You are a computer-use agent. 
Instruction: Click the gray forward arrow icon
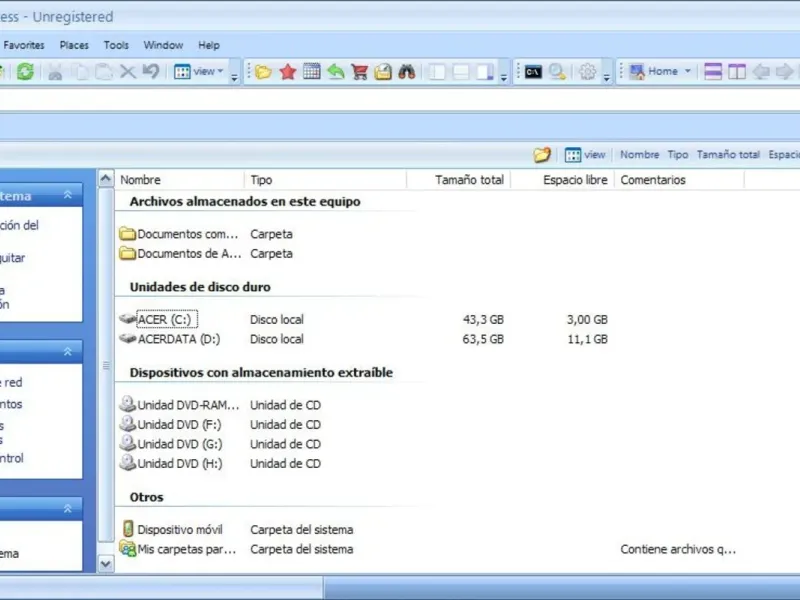784,71
